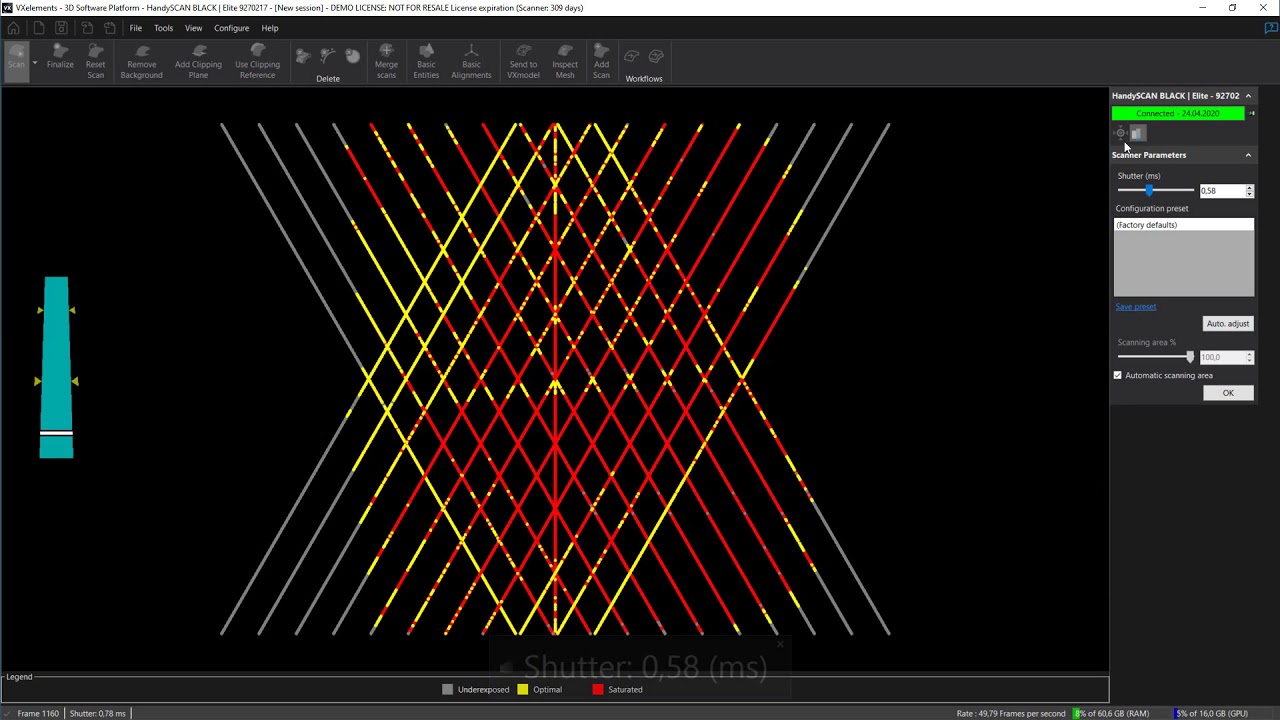Open the Configure menu
1280x720 pixels.
[x=231, y=28]
